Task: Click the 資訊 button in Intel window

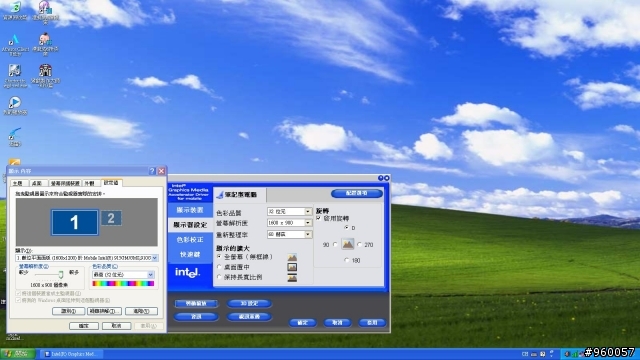Action: [196, 317]
